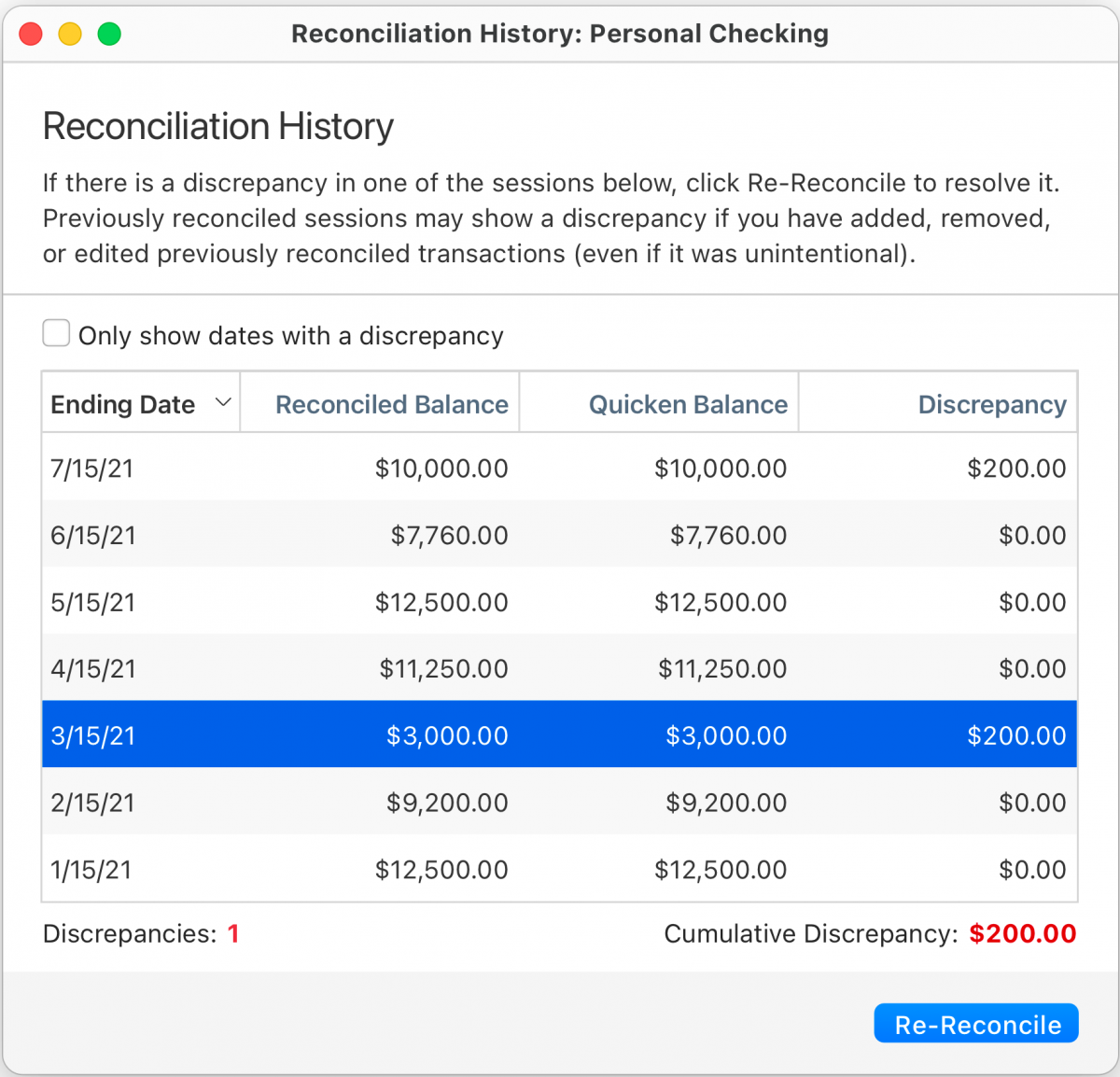This screenshot has height=1077, width=1120.
Task: Enable 'Only show dates with a discrepancy' checkbox
Action: 56,333
